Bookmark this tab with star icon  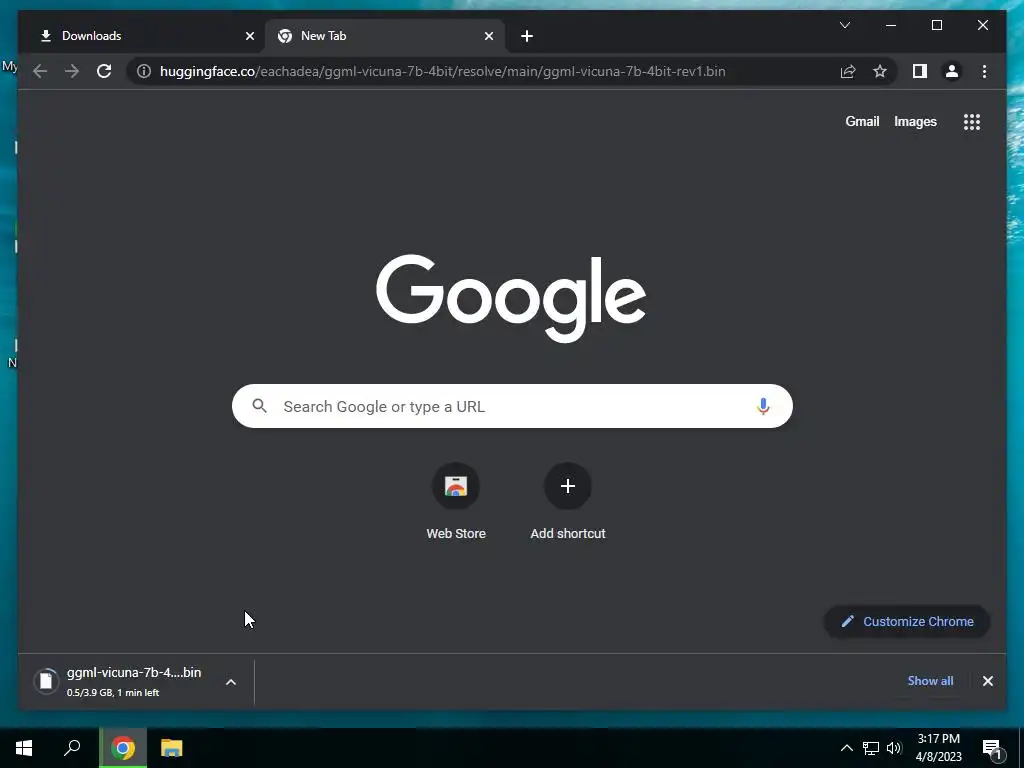(880, 71)
